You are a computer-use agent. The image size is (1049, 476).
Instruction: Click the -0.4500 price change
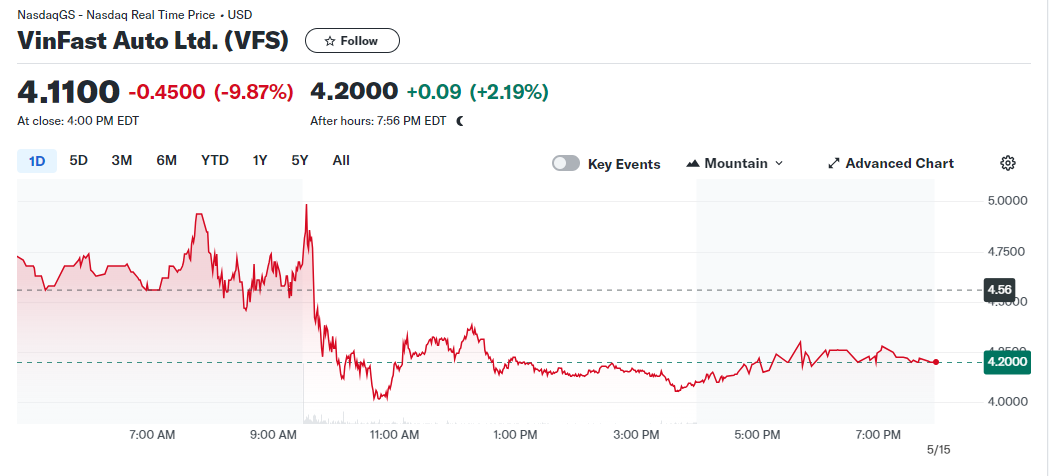point(167,92)
